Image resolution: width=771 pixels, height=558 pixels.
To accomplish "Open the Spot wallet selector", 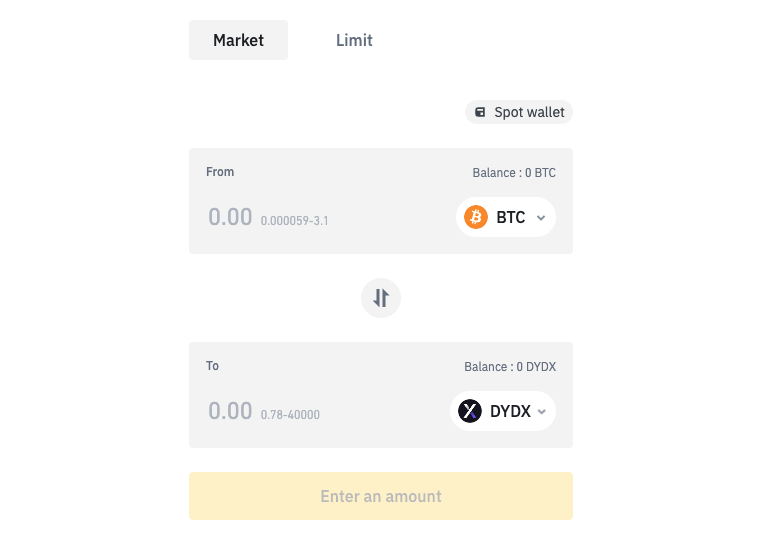I will click(x=519, y=112).
